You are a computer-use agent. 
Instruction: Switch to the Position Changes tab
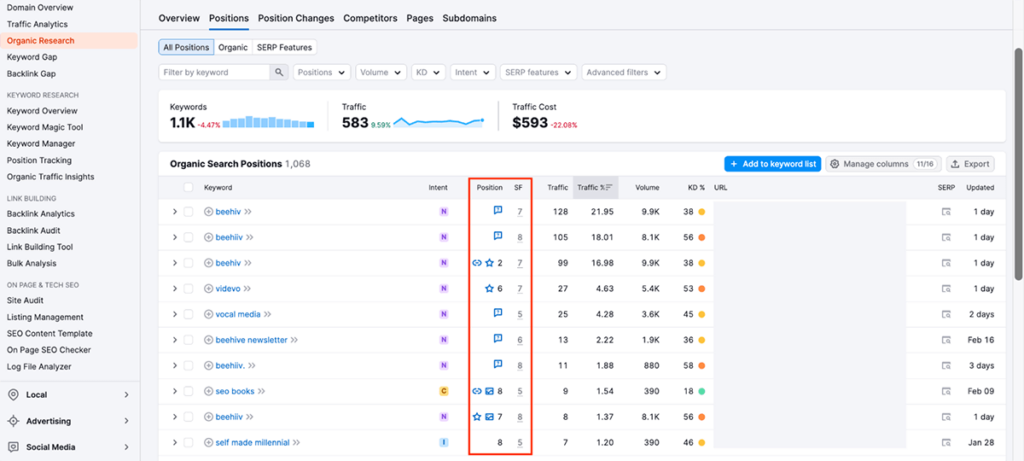coord(296,18)
